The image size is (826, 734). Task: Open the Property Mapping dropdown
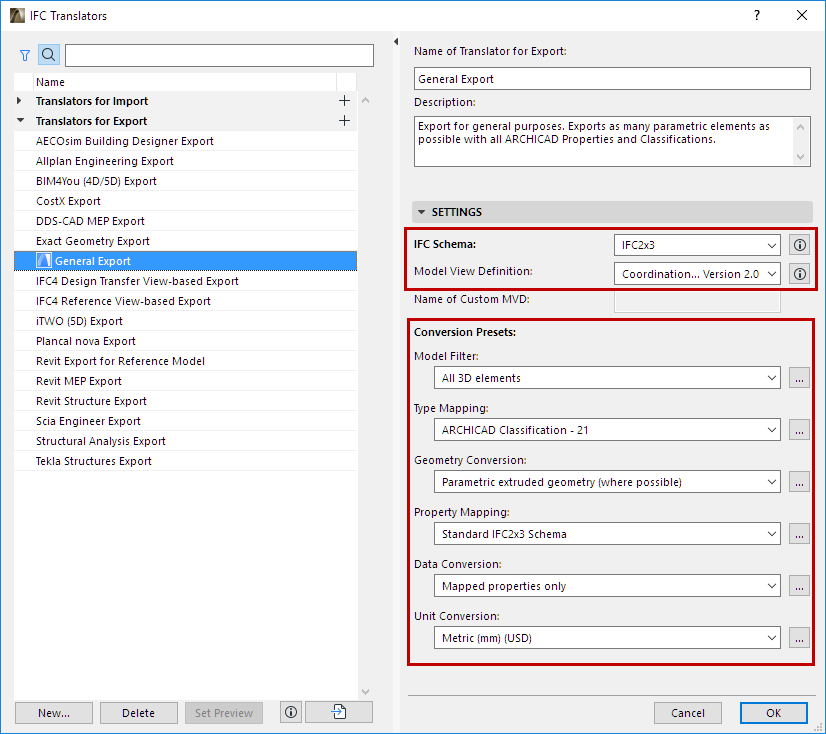point(607,534)
